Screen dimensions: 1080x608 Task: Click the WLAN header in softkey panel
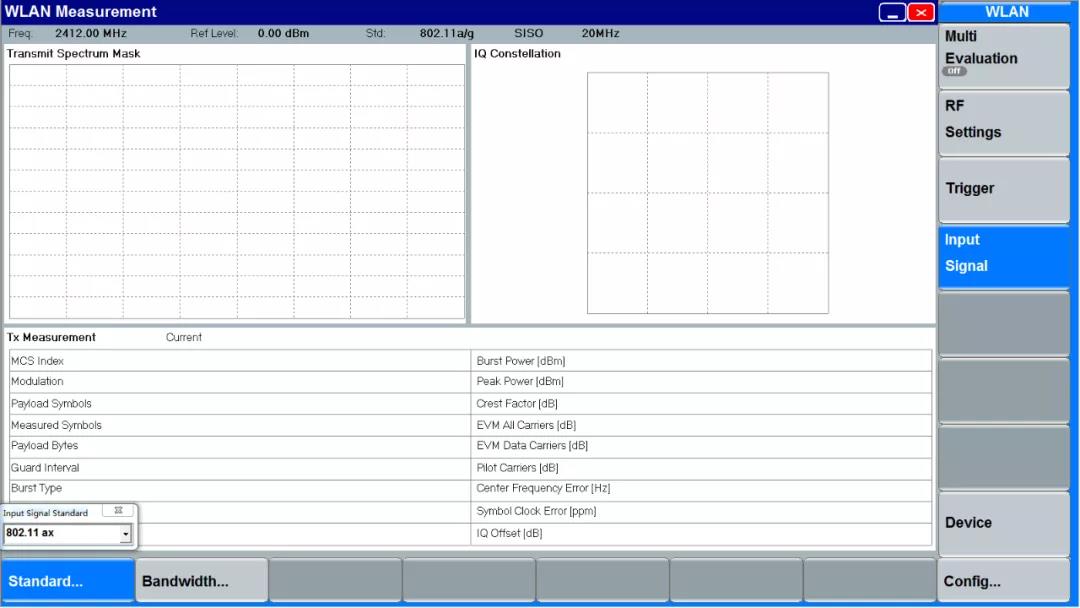click(x=1007, y=12)
